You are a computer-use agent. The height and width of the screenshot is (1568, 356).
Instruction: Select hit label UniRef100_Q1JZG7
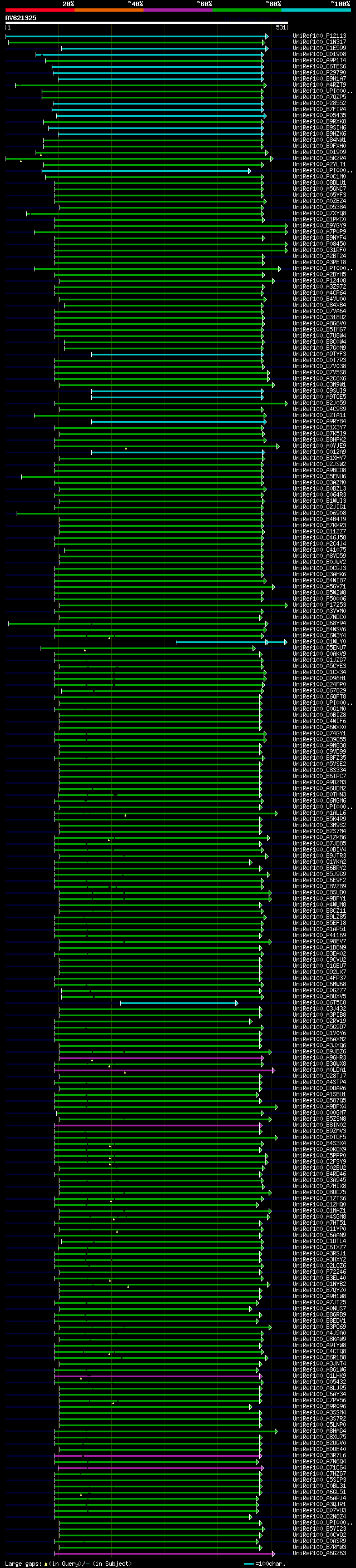[319, 660]
